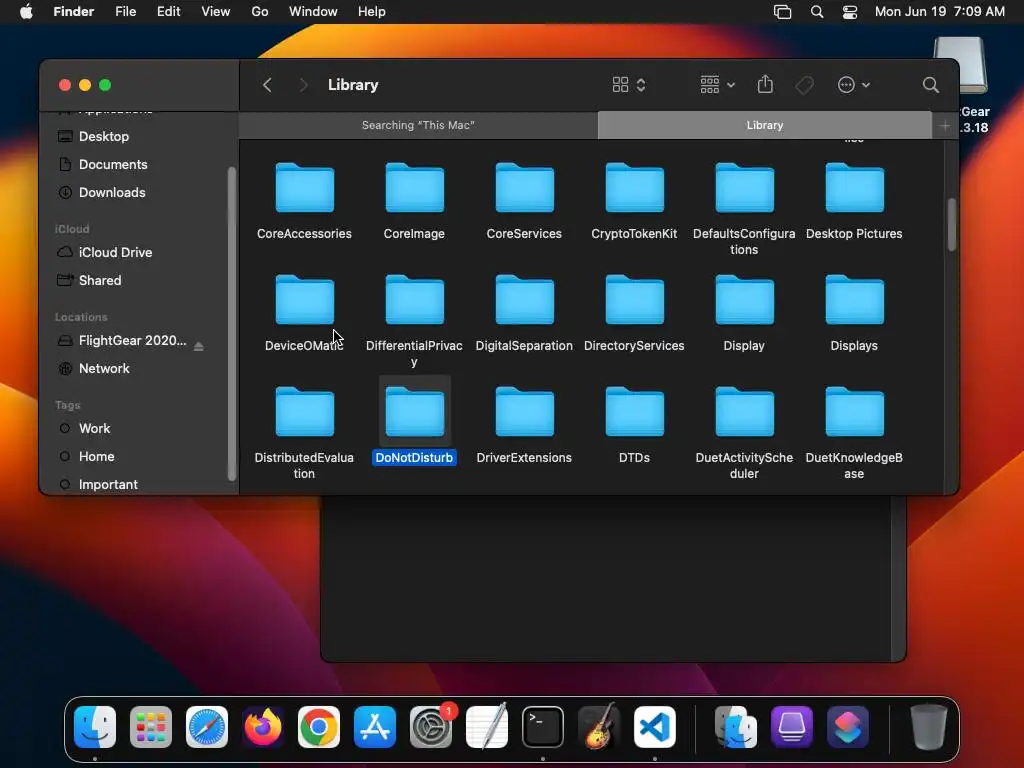This screenshot has height=768, width=1024.
Task: Click the DoNotDisturb folder icon
Action: tap(415, 412)
